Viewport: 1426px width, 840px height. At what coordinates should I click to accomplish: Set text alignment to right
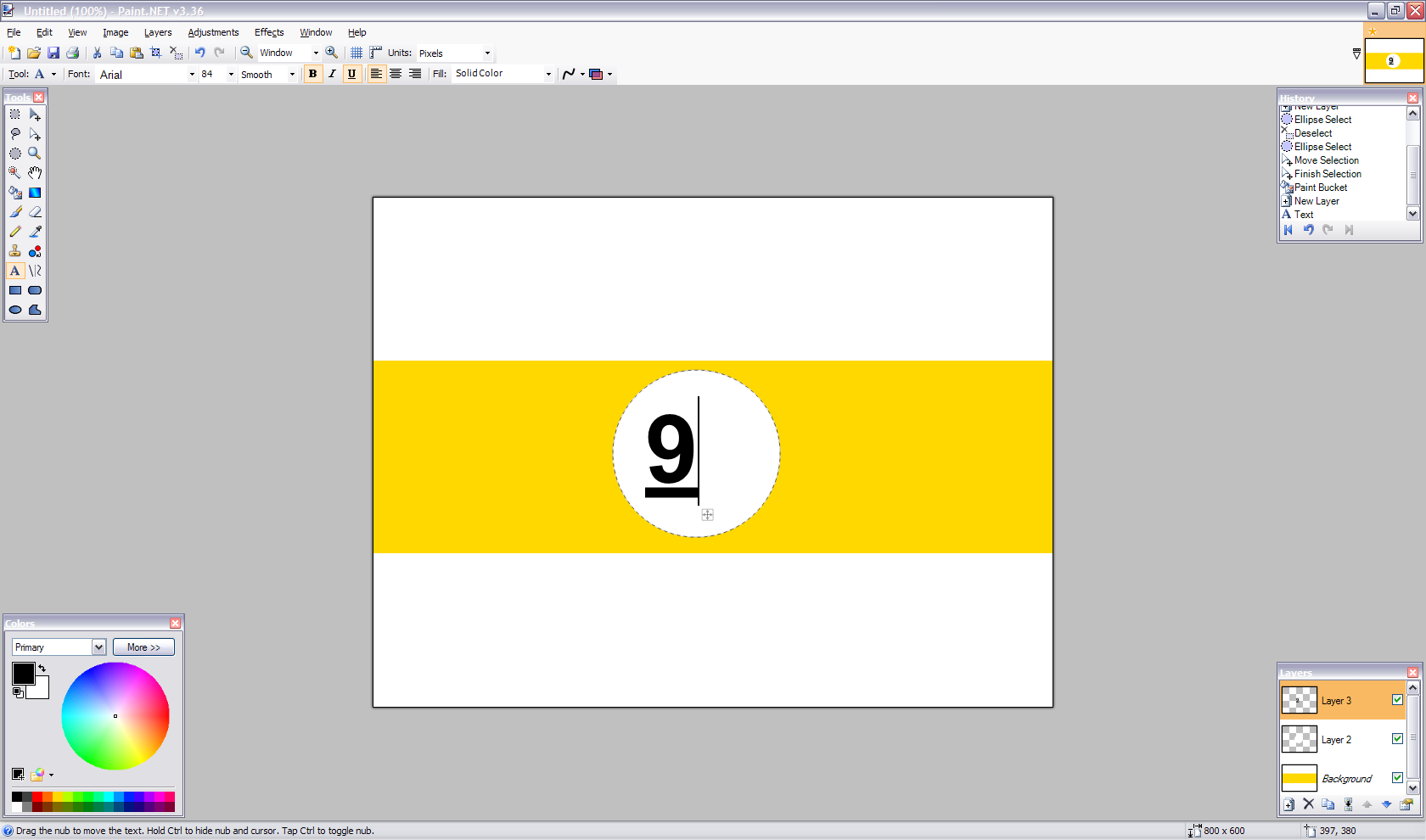pos(415,74)
